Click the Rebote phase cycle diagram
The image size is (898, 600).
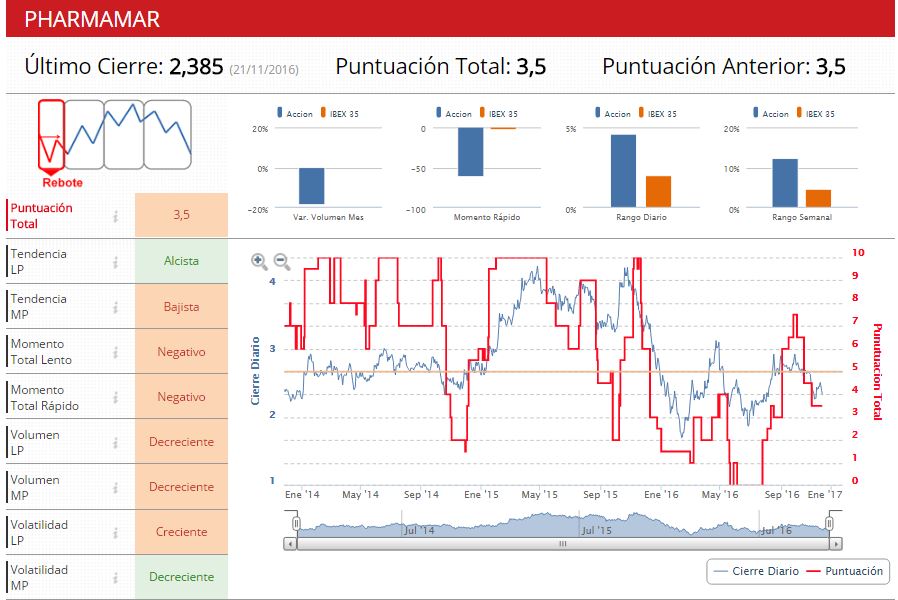[x=115, y=143]
